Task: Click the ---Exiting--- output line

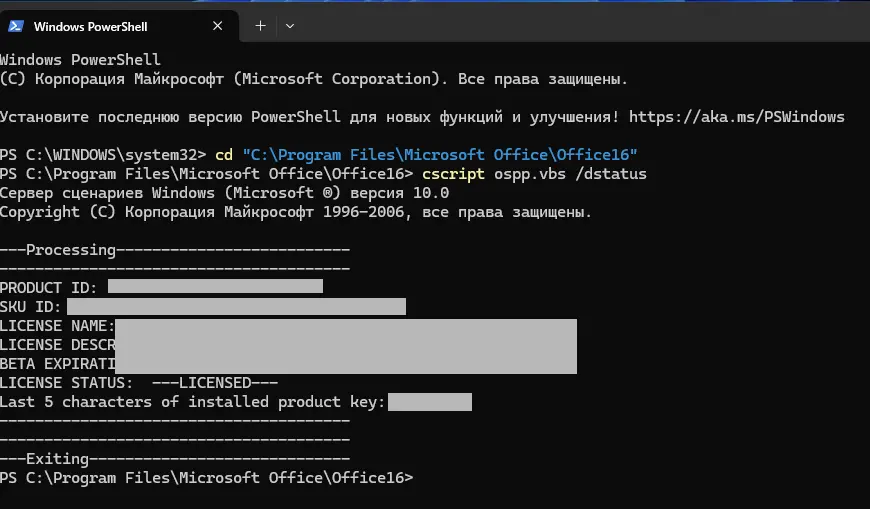Action: click(174, 459)
